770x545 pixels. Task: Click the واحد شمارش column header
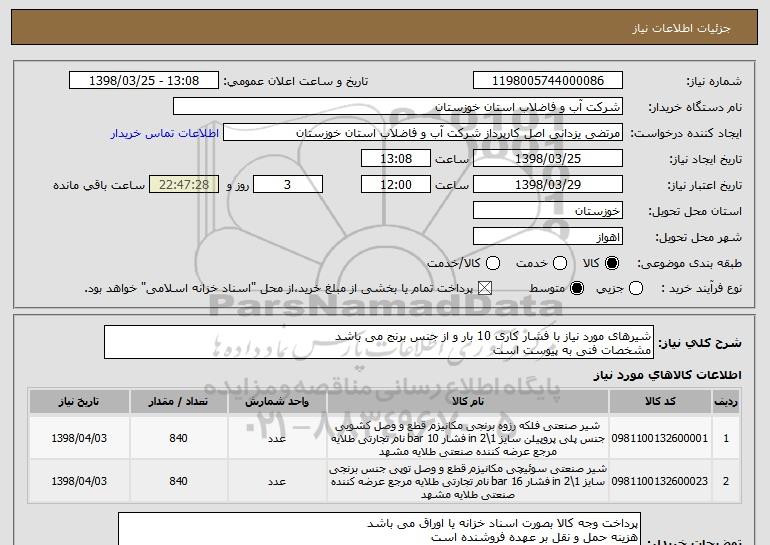point(277,402)
